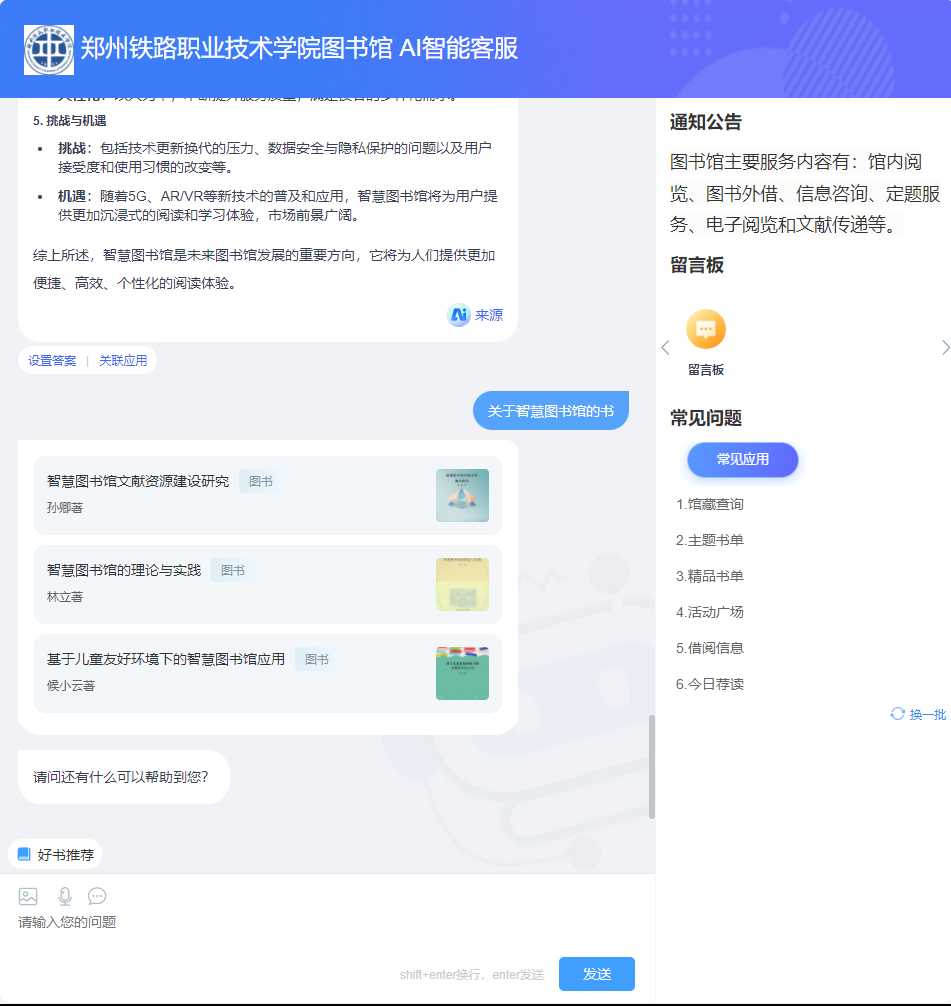The height and width of the screenshot is (1006, 951).
Task: Click the 好书推荐 book recommendation chip
Action: click(56, 854)
